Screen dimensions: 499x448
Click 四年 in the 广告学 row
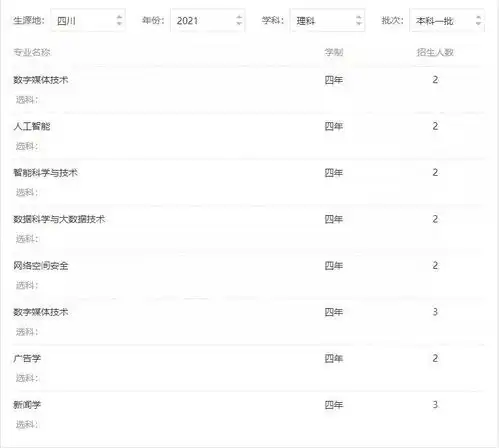(334, 358)
